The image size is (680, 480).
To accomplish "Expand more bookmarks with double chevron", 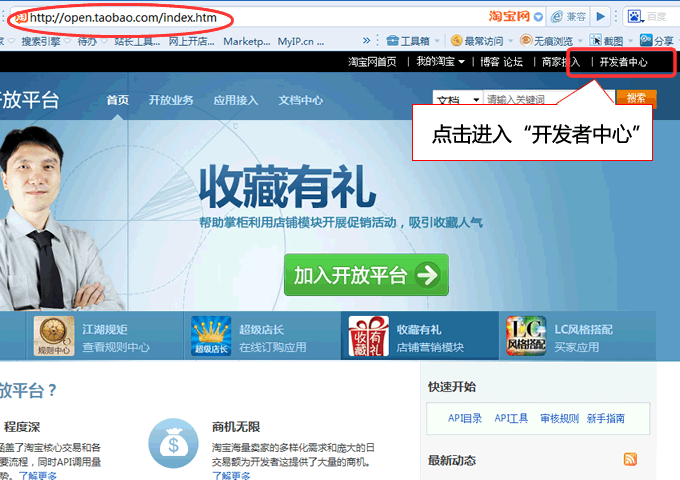I will pos(366,40).
